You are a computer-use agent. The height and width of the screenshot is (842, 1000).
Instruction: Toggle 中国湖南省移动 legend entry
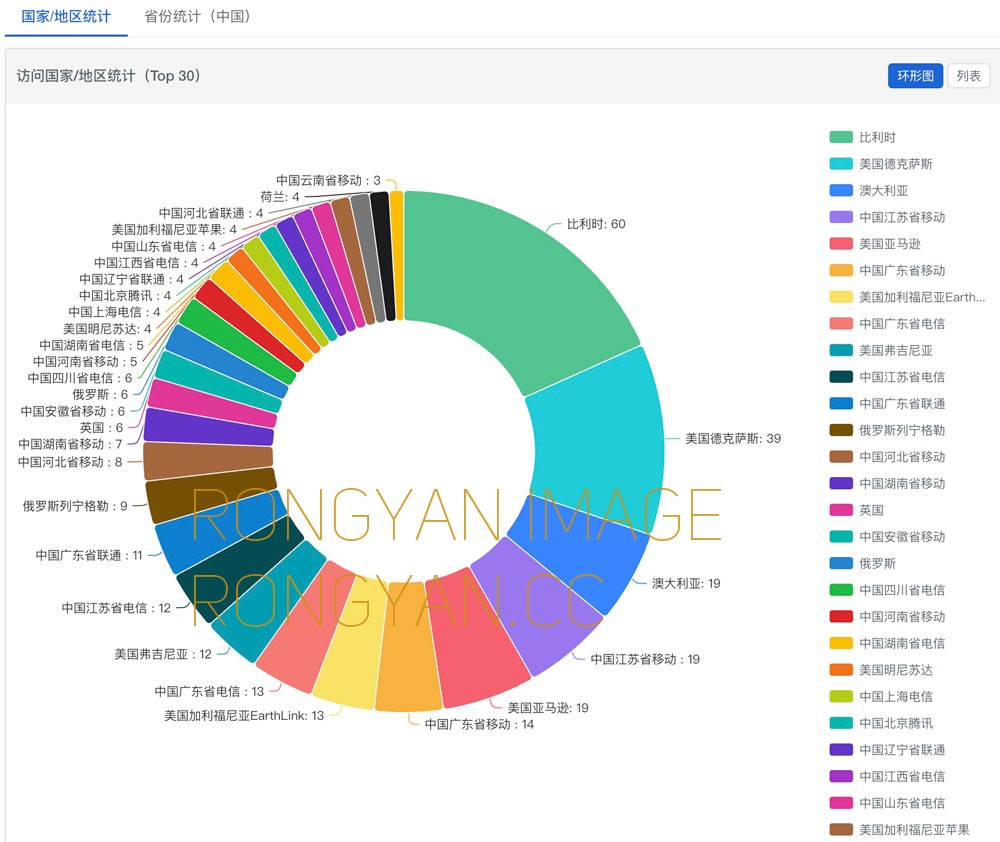point(887,484)
